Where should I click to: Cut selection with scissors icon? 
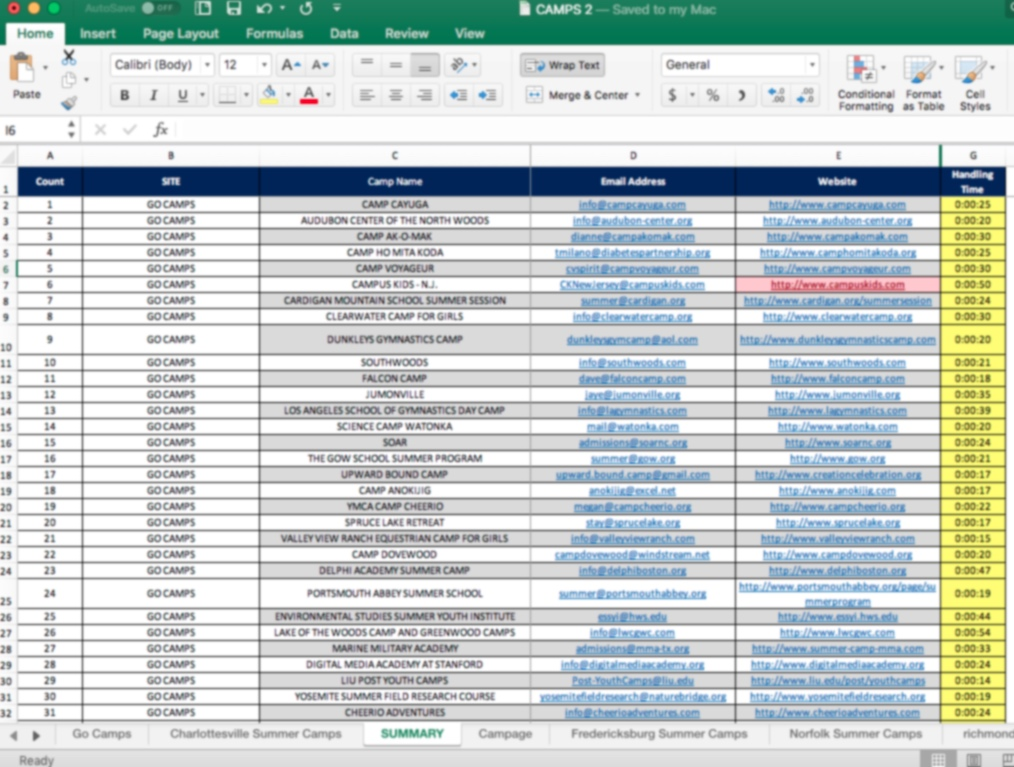69,57
